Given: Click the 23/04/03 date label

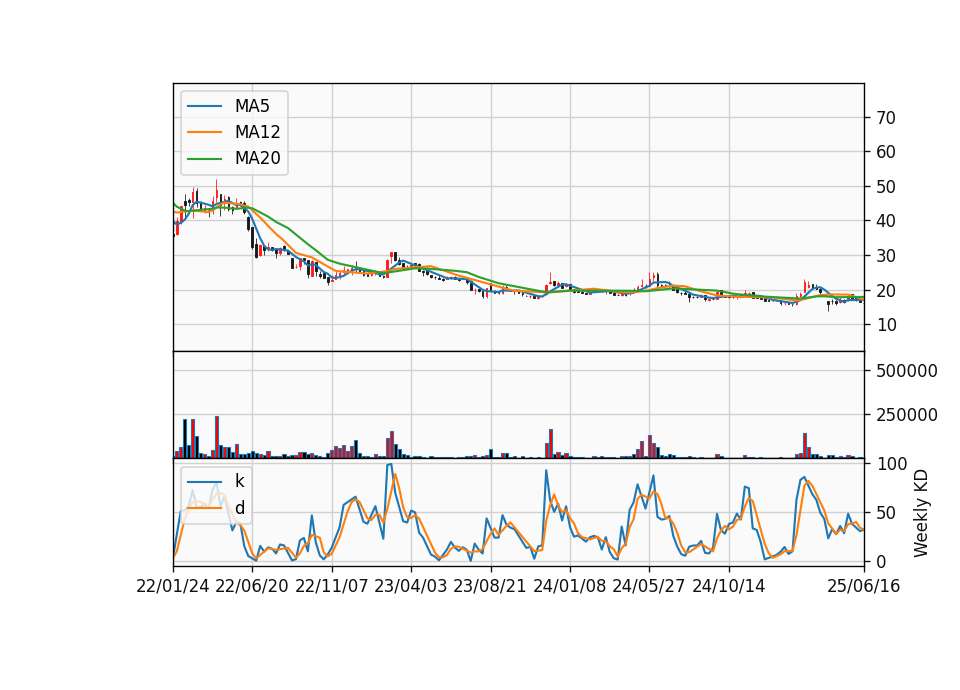Looking at the screenshot, I should click(x=411, y=586).
